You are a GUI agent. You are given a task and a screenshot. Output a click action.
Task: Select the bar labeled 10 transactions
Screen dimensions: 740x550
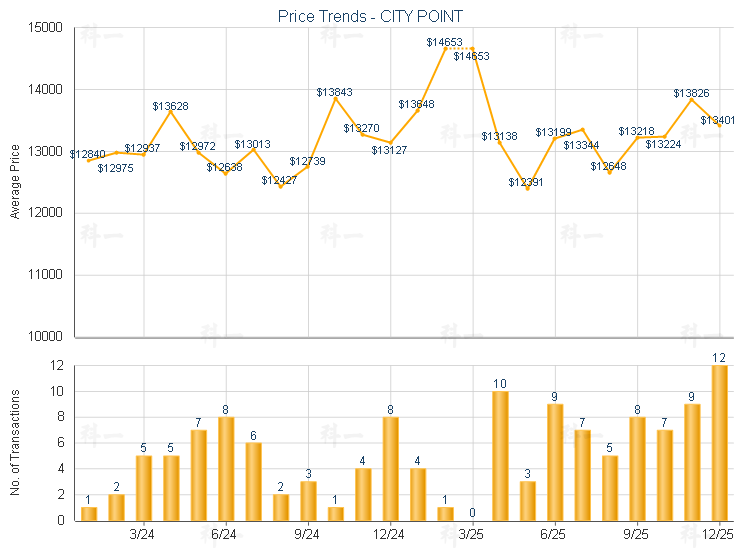click(500, 455)
